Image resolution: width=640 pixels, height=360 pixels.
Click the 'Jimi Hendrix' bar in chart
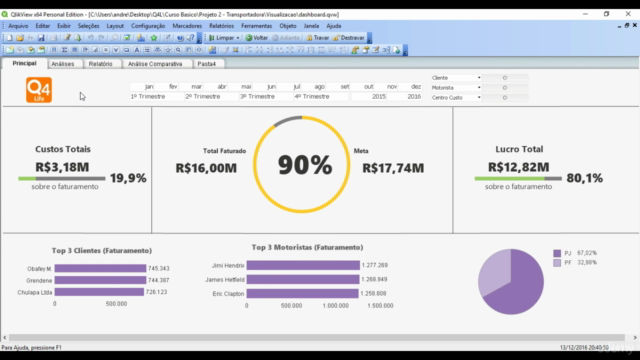tap(303, 265)
